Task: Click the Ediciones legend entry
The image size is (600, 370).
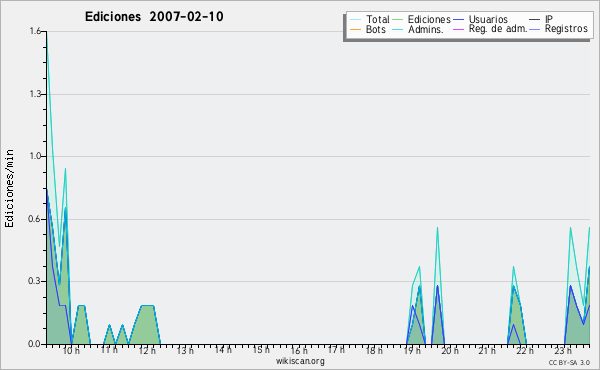Action: pos(422,19)
